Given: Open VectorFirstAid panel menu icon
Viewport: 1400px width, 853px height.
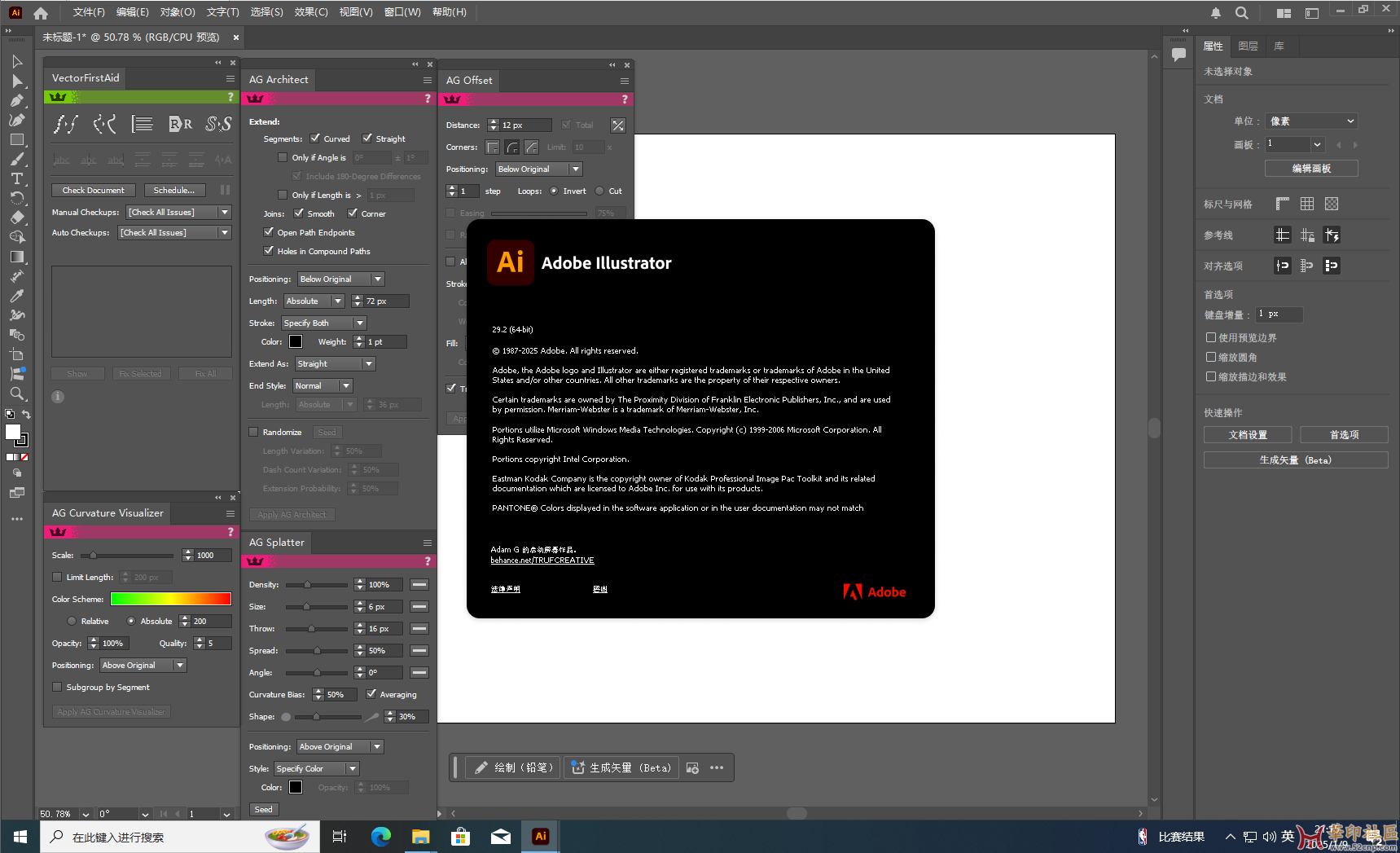Looking at the screenshot, I should pos(230,78).
